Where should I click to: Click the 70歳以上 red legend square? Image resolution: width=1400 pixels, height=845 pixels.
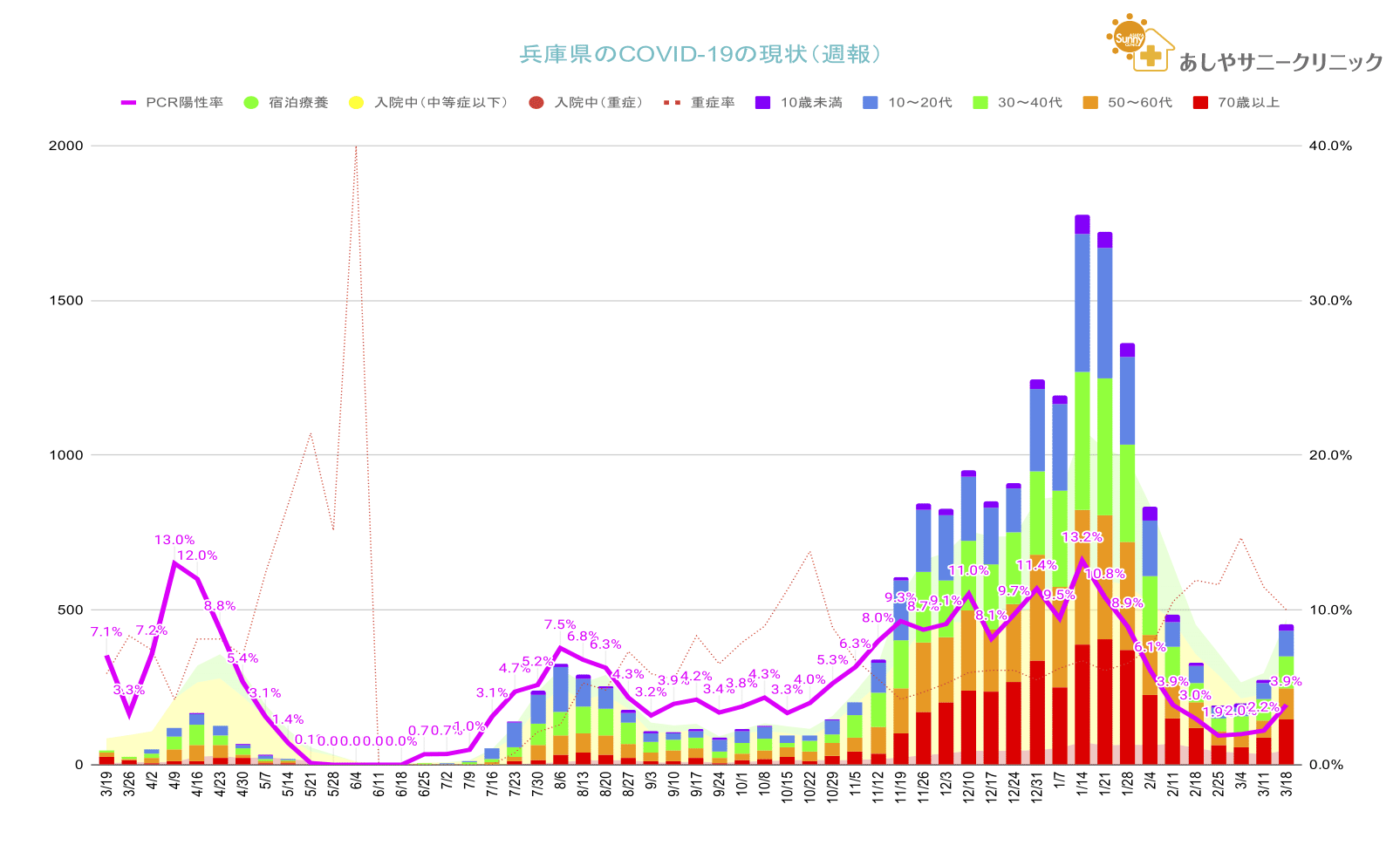coord(1200,103)
